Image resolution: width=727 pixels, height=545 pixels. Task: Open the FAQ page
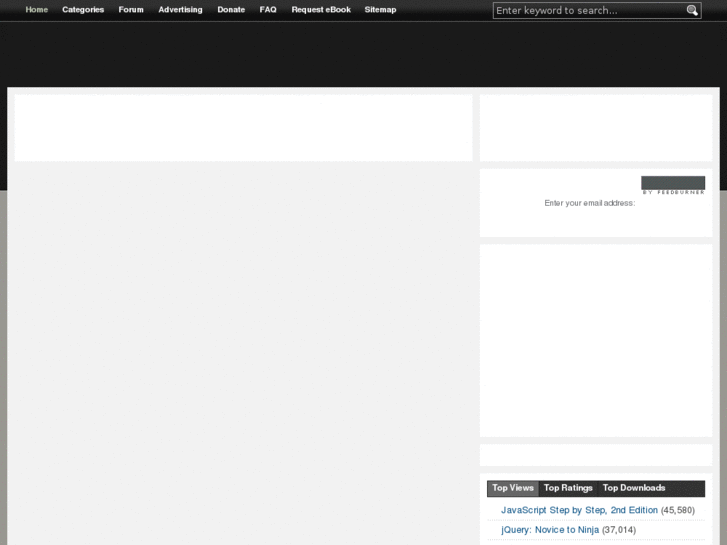point(268,10)
